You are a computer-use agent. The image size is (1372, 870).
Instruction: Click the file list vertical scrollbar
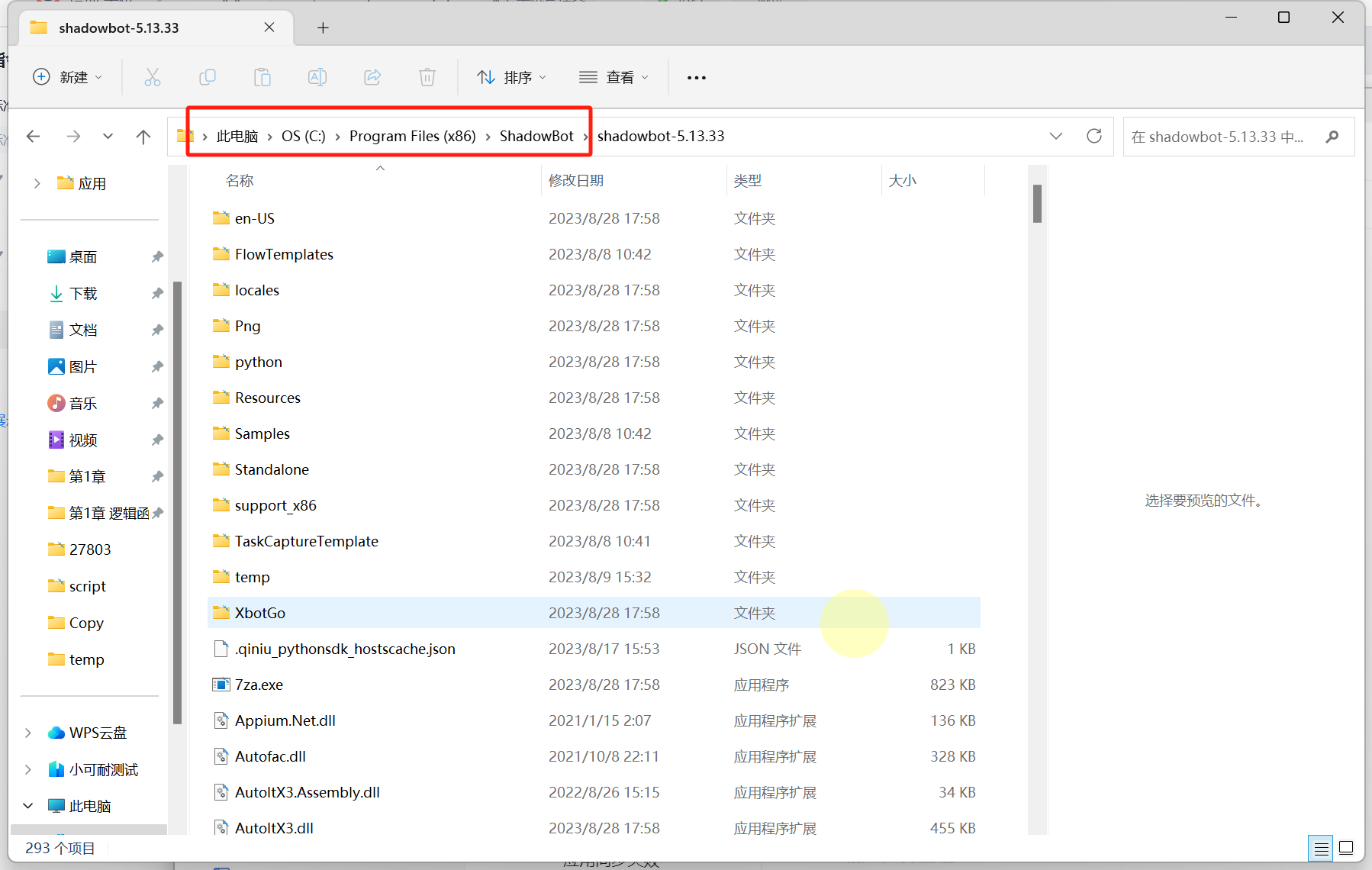pyautogui.click(x=1037, y=203)
